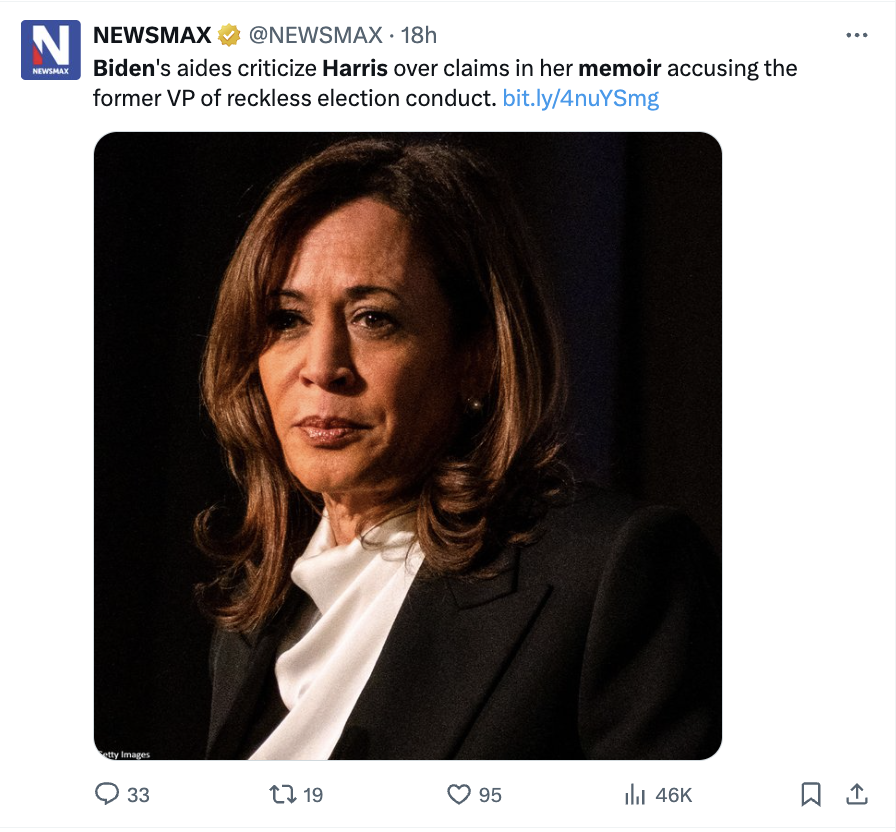This screenshot has width=896, height=832.
Task: Click the 18h timestamp
Action: tap(419, 35)
